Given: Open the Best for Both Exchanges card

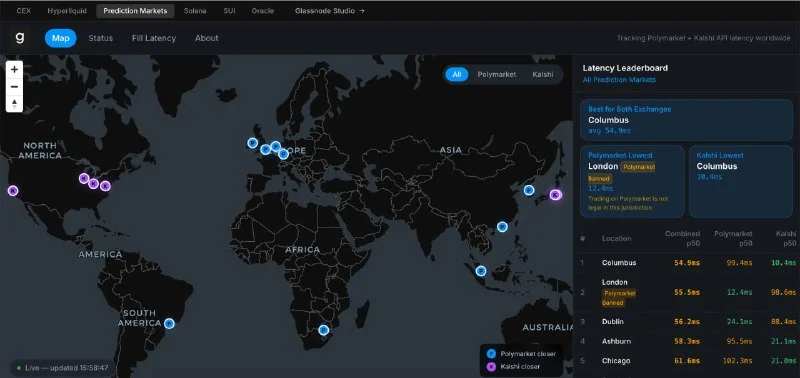Looking at the screenshot, I should click(x=686, y=120).
